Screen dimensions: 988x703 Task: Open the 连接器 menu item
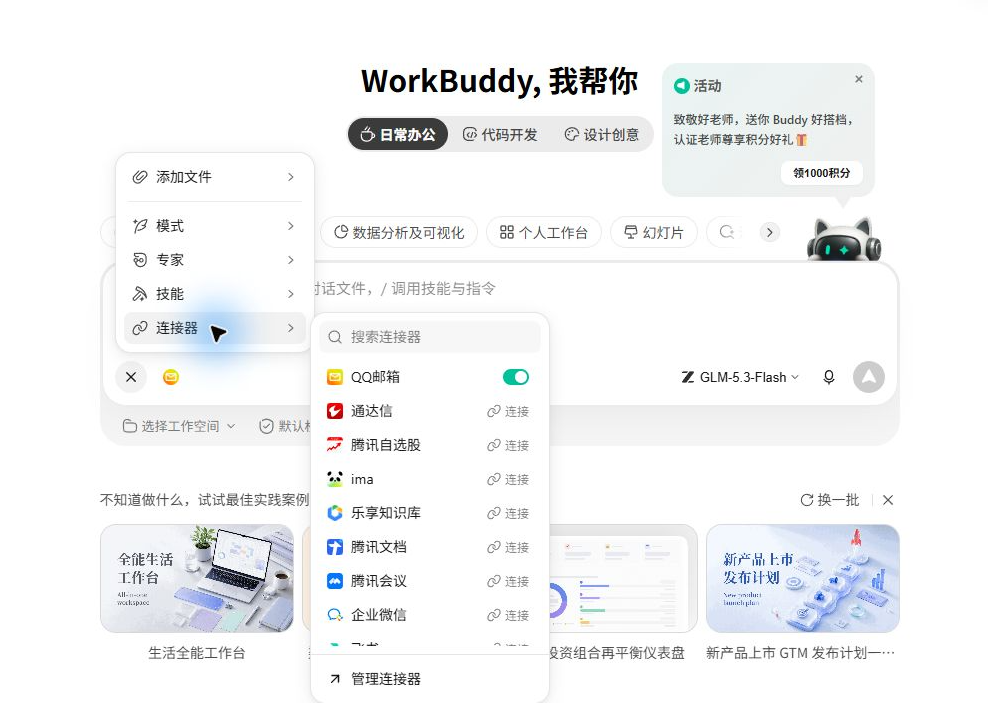[x=215, y=328]
